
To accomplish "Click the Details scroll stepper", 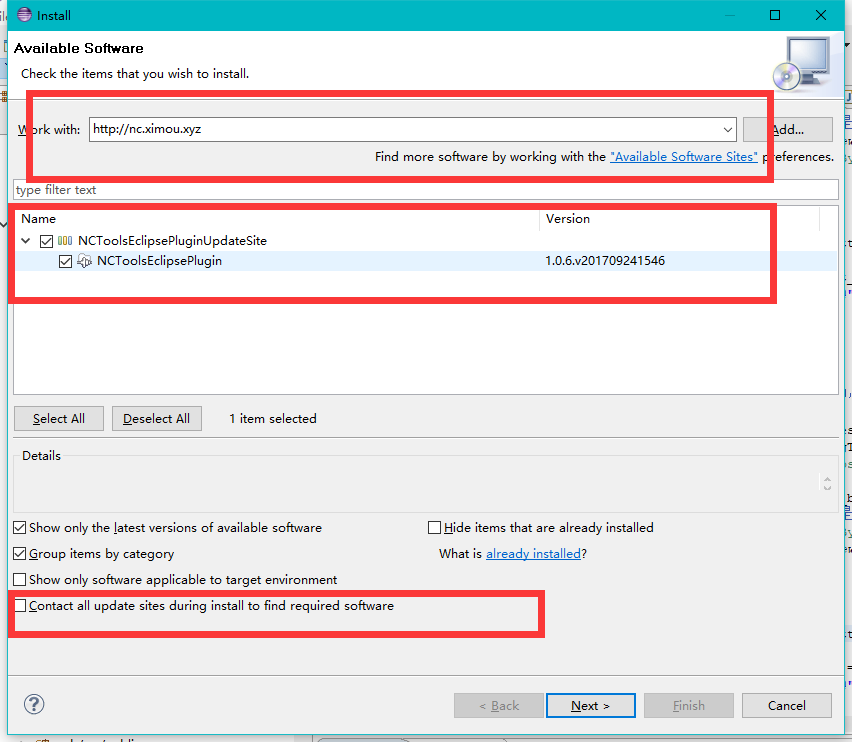I will (x=827, y=483).
